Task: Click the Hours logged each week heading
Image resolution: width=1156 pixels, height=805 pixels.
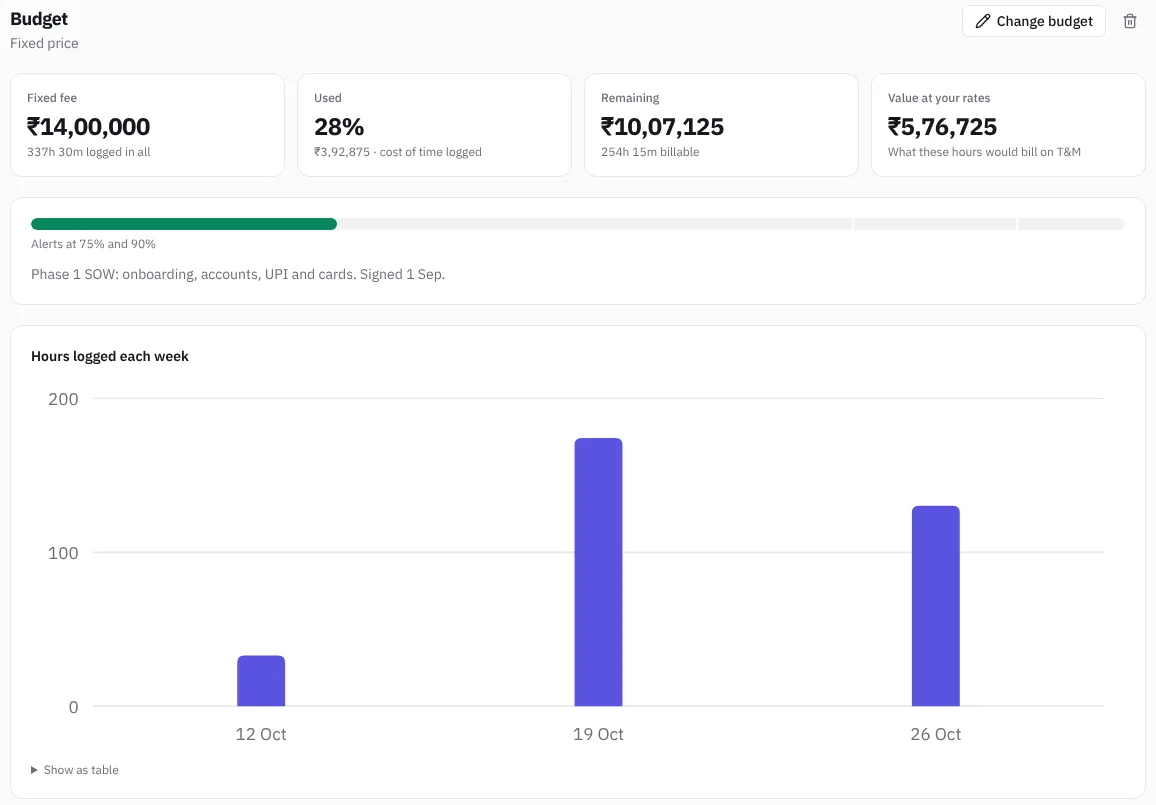Action: (x=110, y=356)
